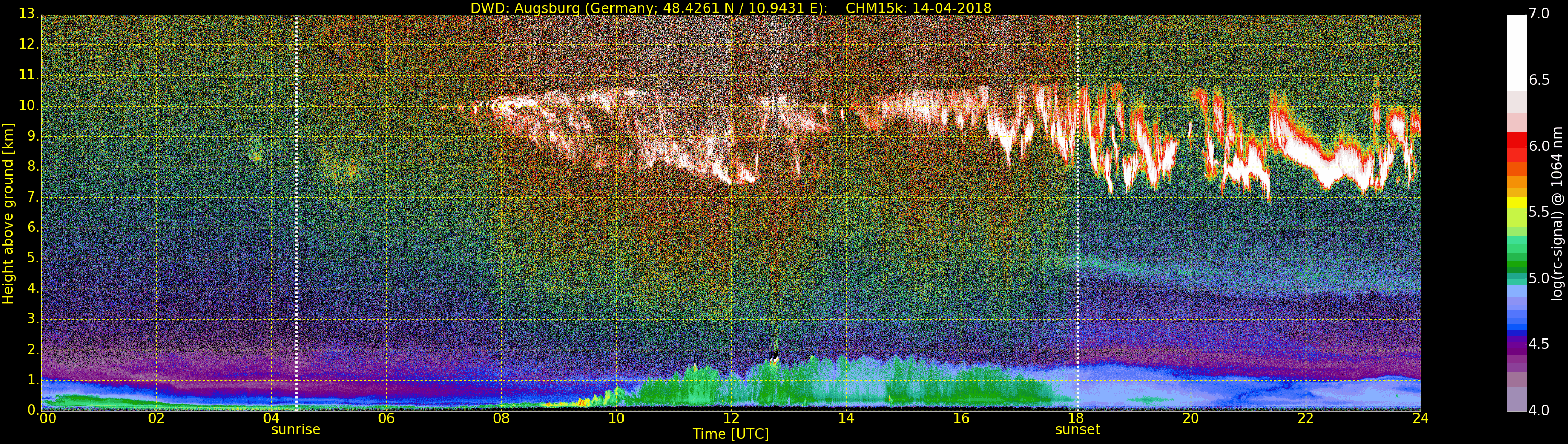
Task: Pick the yellow band on the colorbar
Action: [1516, 203]
